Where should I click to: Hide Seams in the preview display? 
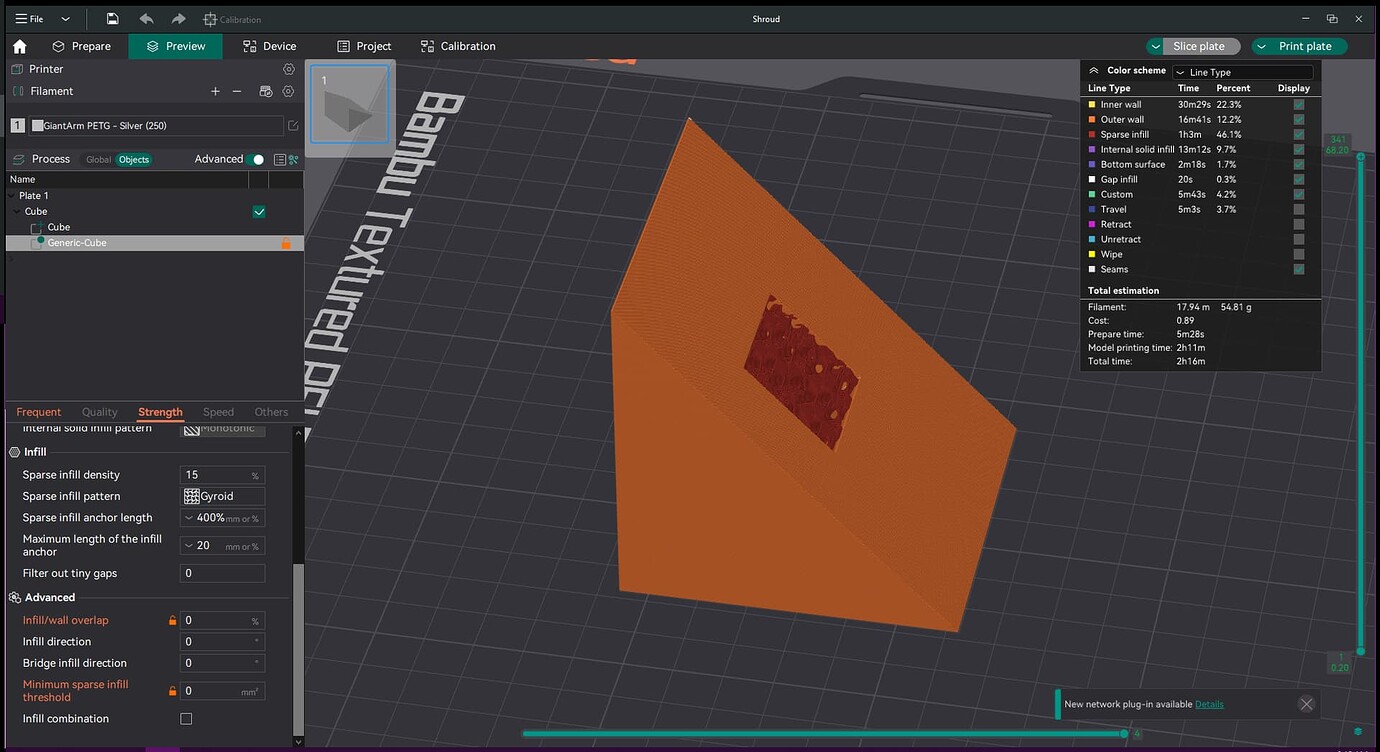pyautogui.click(x=1299, y=269)
